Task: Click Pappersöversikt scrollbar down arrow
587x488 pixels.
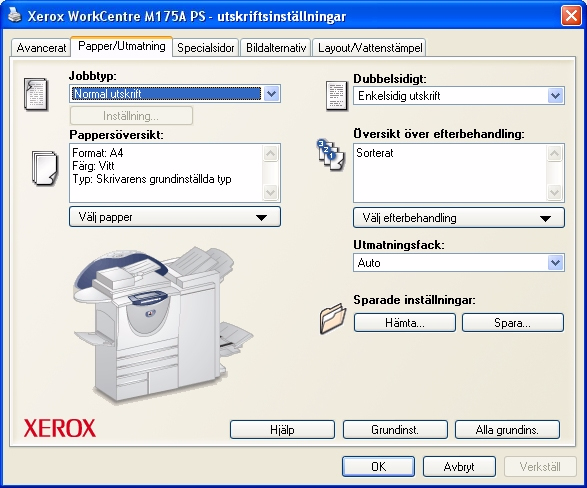Action: point(271,192)
